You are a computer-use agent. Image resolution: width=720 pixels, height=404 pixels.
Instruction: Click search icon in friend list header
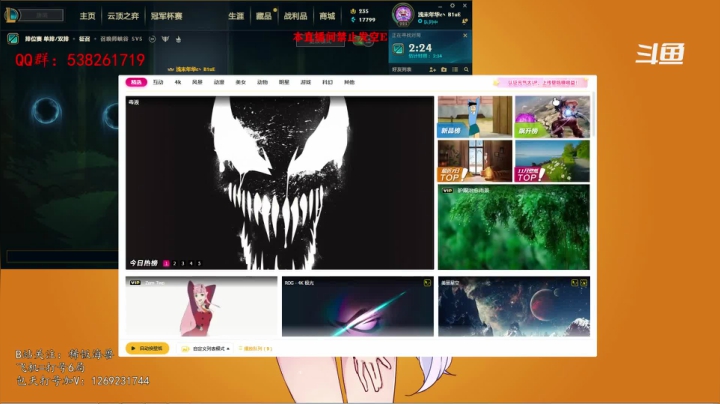466,70
